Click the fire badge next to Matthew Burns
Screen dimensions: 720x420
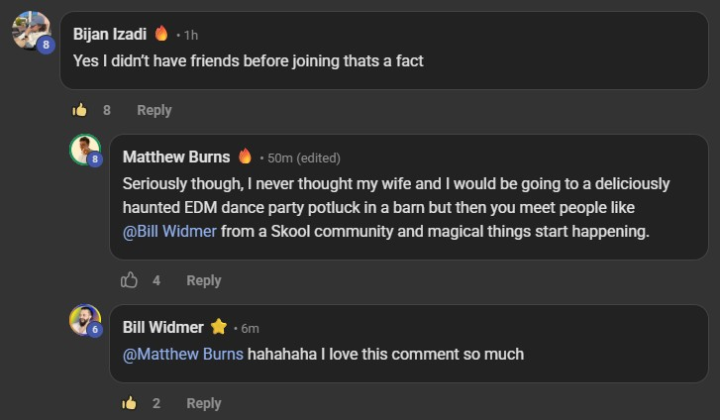(x=244, y=157)
